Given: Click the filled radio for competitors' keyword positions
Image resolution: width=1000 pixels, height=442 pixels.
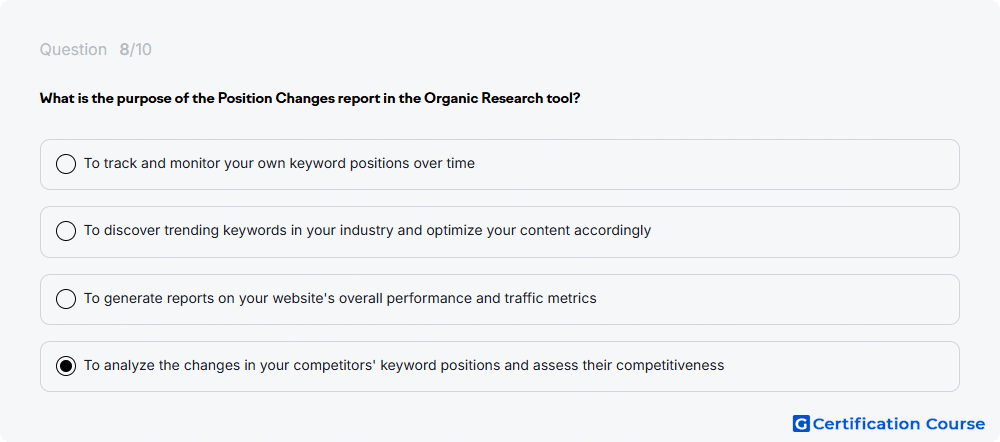Looking at the screenshot, I should 66,366.
